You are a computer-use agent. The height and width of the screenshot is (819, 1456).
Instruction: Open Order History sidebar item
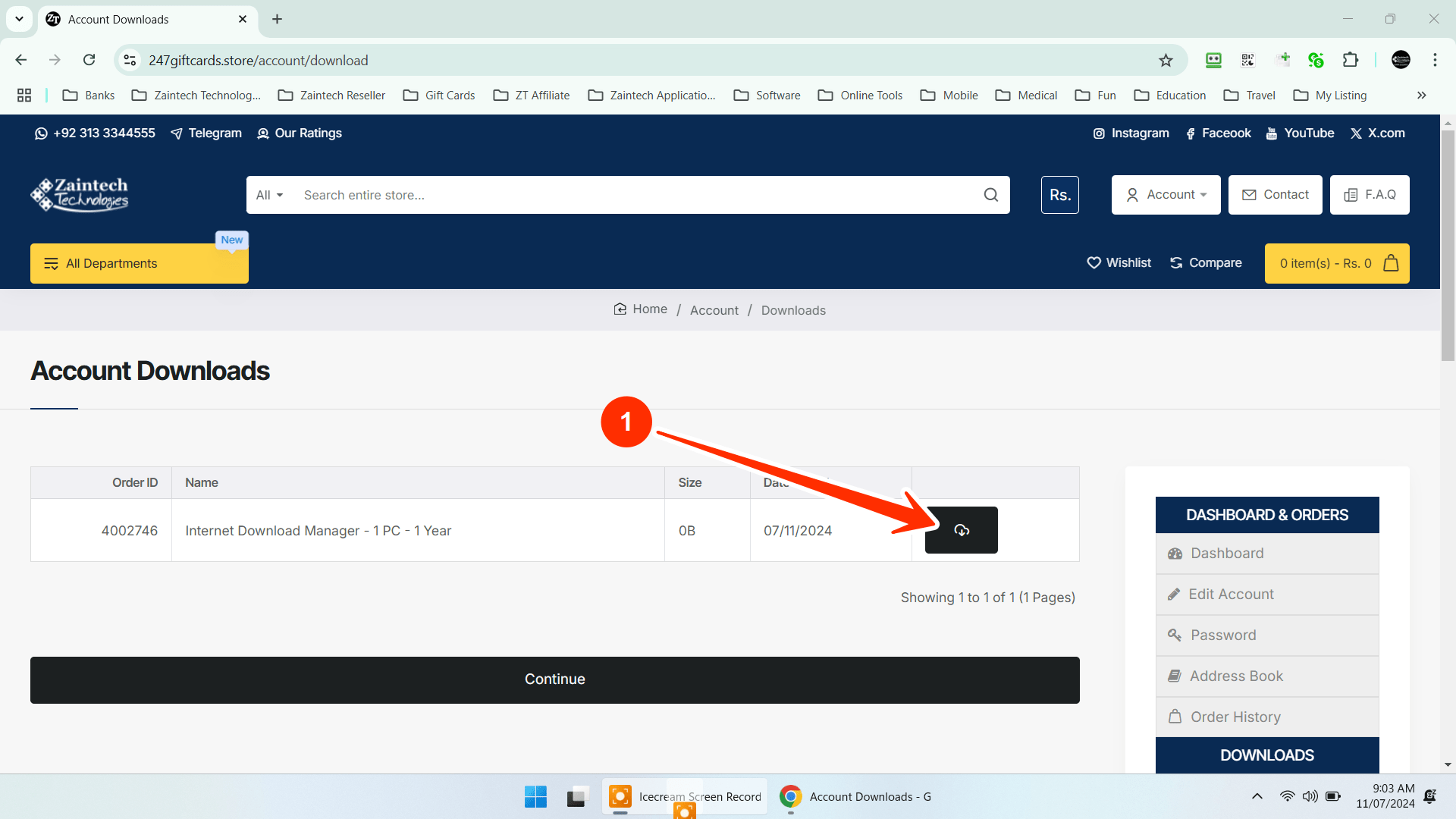[1235, 717]
